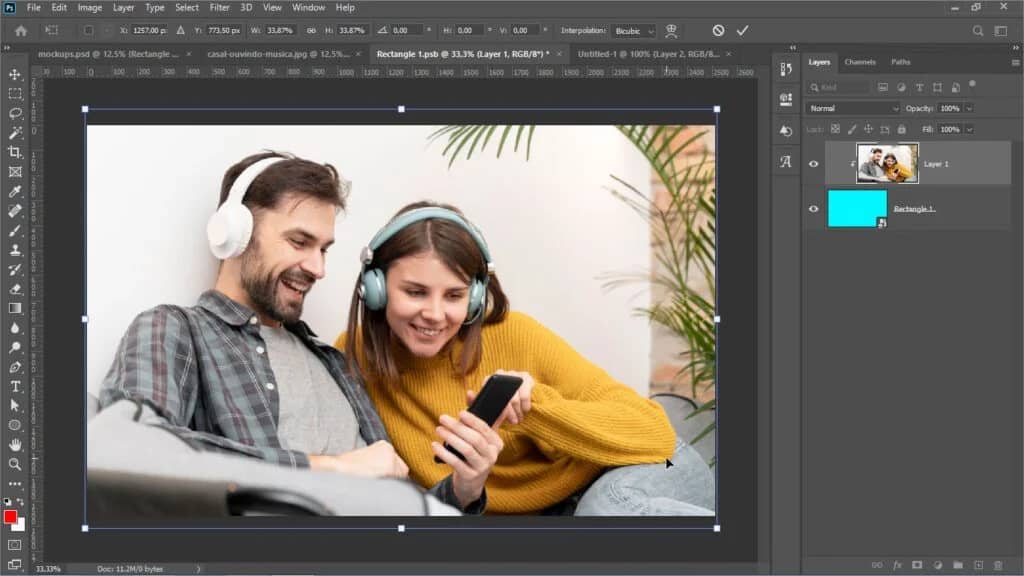Image resolution: width=1024 pixels, height=576 pixels.
Task: Click the link layers button
Action: [877, 565]
